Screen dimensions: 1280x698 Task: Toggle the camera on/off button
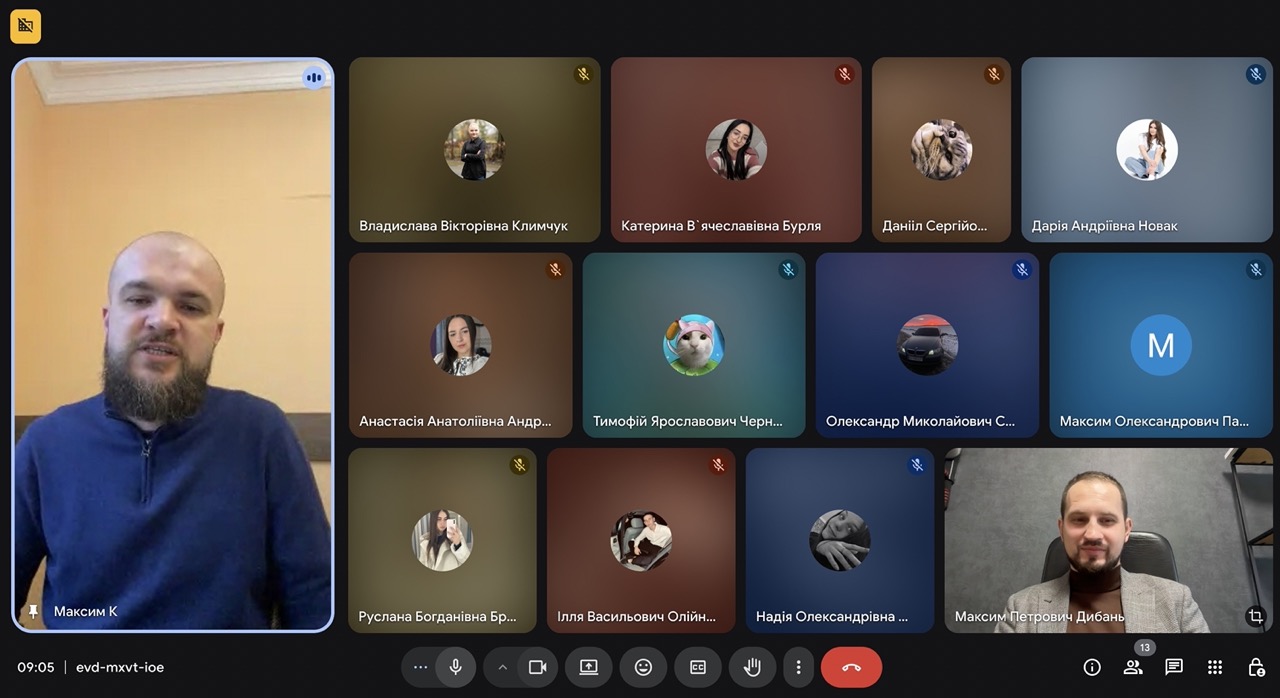(x=537, y=667)
